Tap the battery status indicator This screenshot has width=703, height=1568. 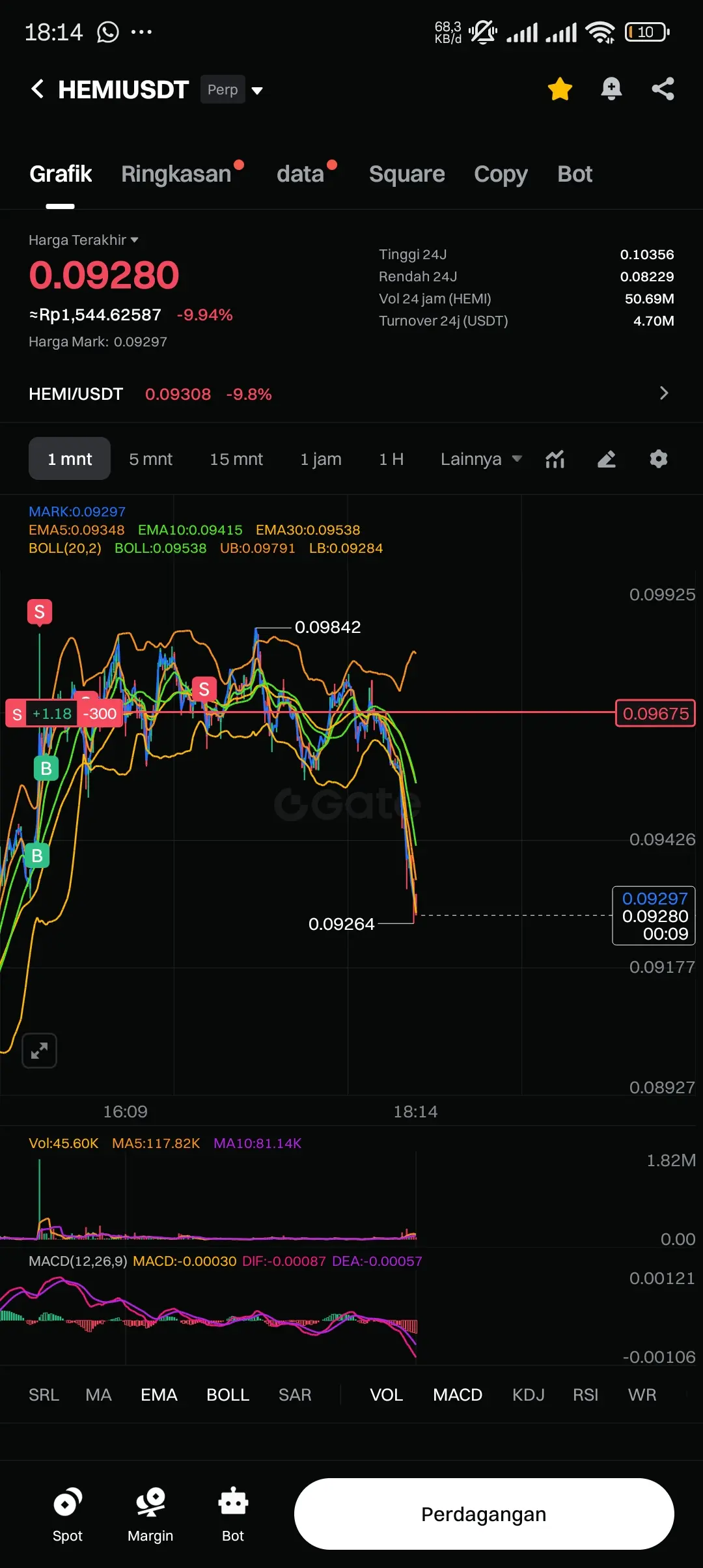(647, 32)
